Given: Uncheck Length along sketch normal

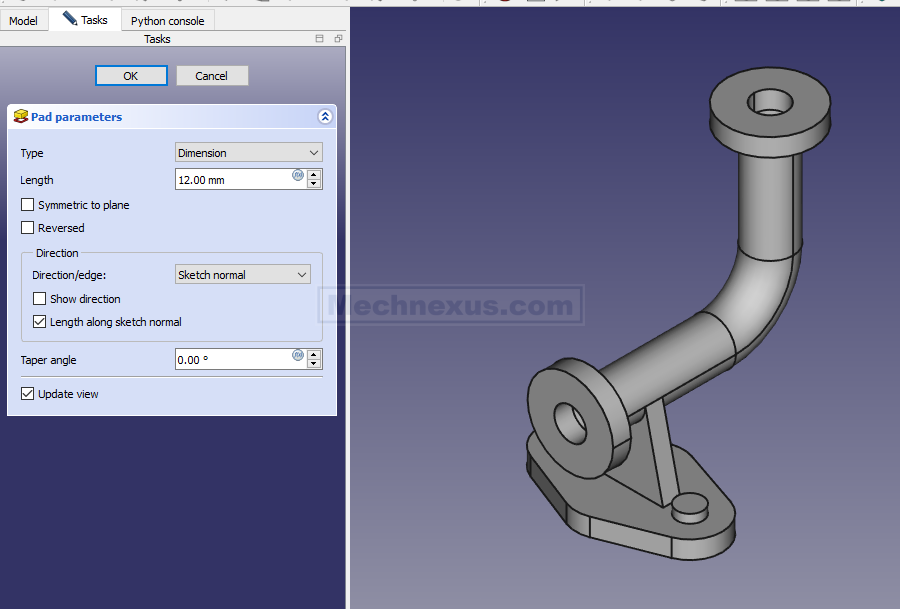Looking at the screenshot, I should 40,321.
